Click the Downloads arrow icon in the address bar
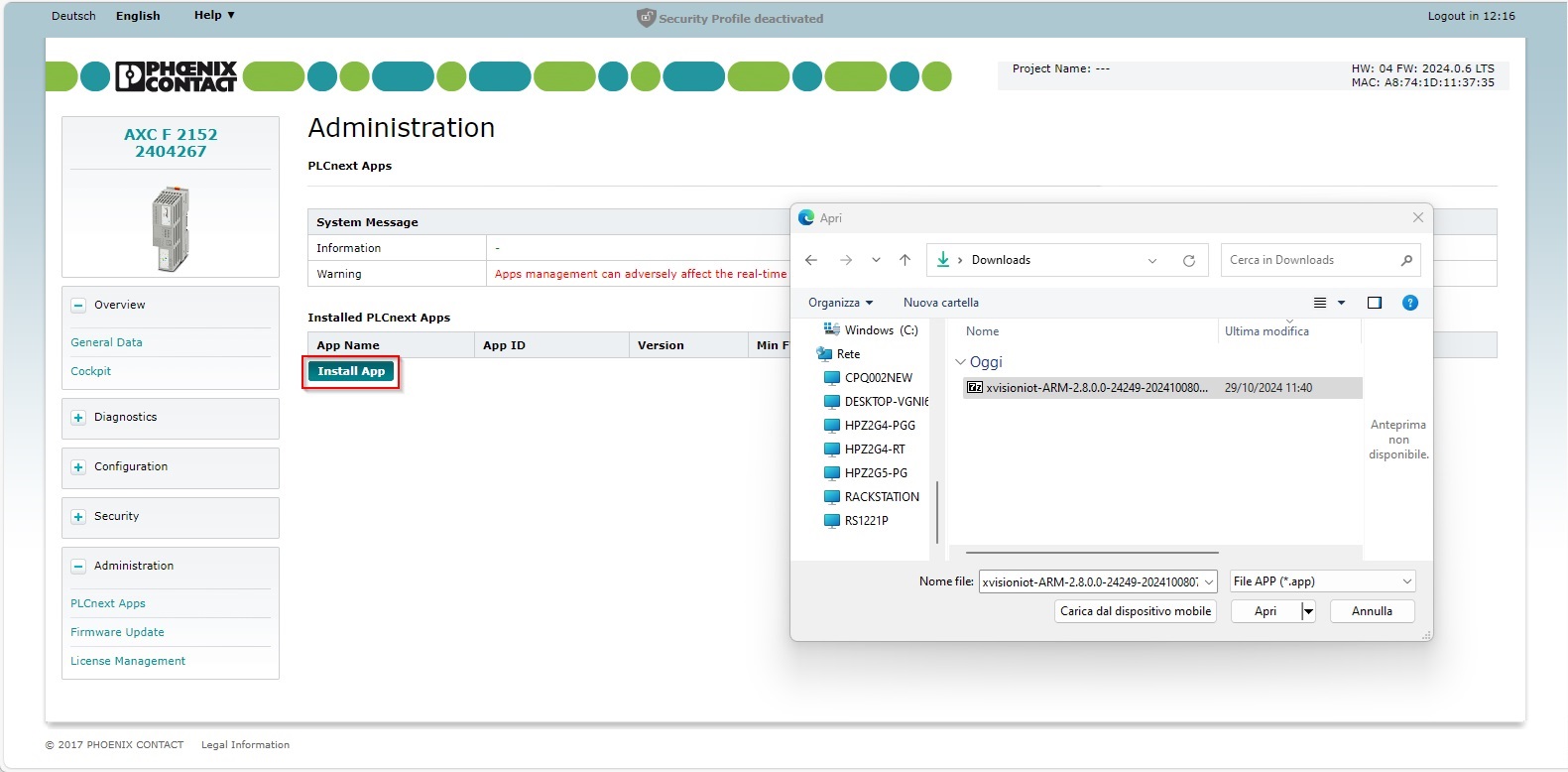The image size is (1568, 772). coord(943,260)
